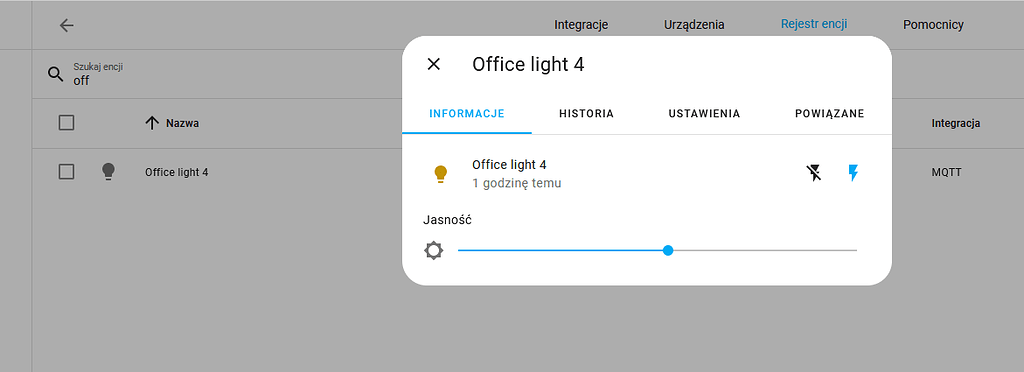Go to Urządzenia section

click(694, 25)
